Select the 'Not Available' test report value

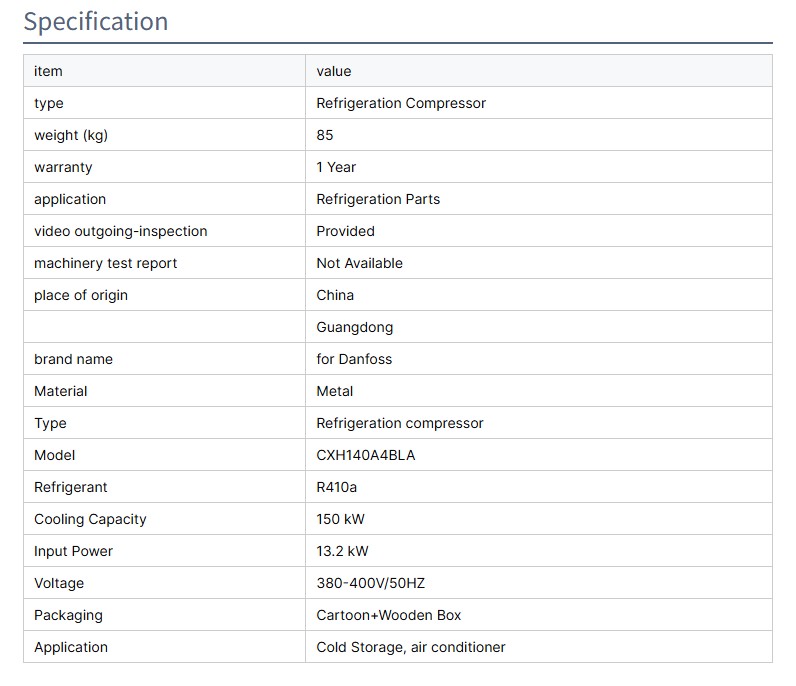click(x=359, y=263)
